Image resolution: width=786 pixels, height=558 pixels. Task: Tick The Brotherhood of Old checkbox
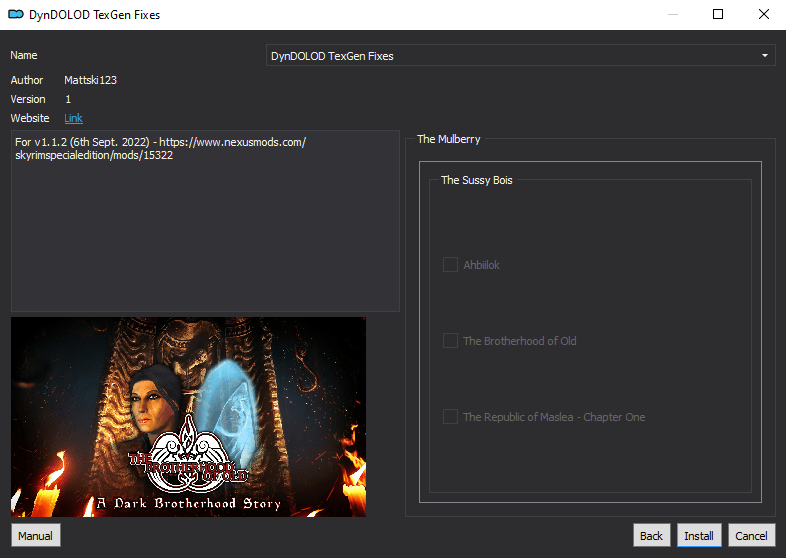tap(450, 341)
